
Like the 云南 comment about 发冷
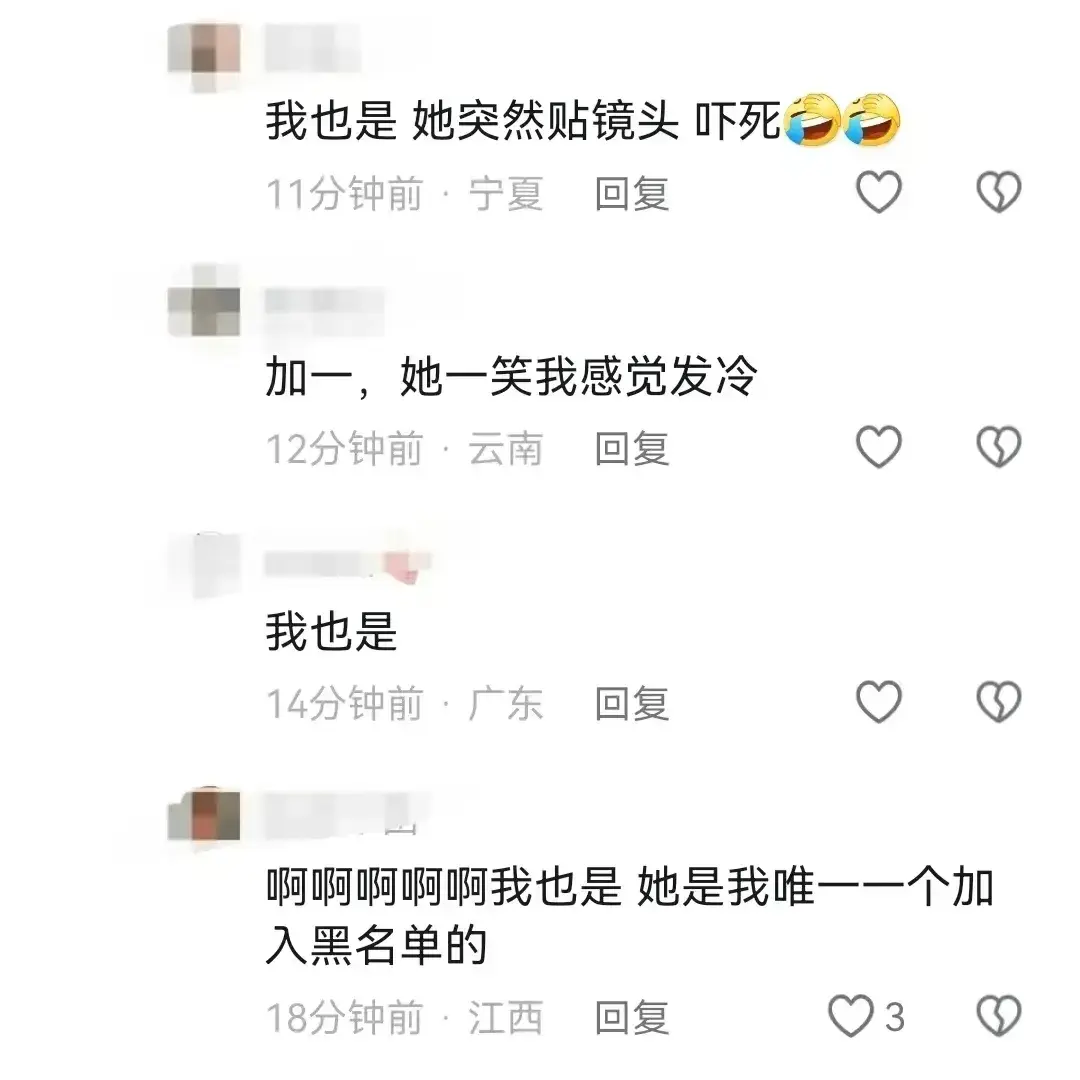[x=878, y=447]
